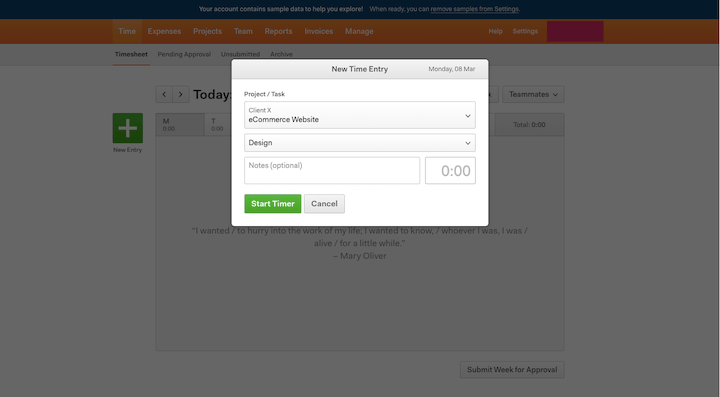Viewport: 720px width, 397px height.
Task: Open the Client X eCommerce Website project dropdown
Action: [x=360, y=115]
